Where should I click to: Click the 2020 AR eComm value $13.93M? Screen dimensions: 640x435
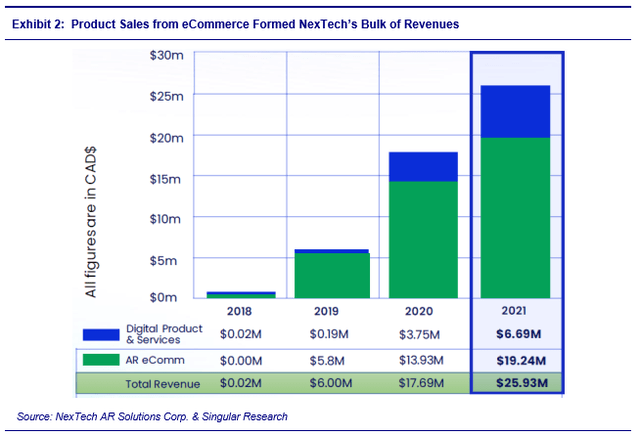coord(421,360)
